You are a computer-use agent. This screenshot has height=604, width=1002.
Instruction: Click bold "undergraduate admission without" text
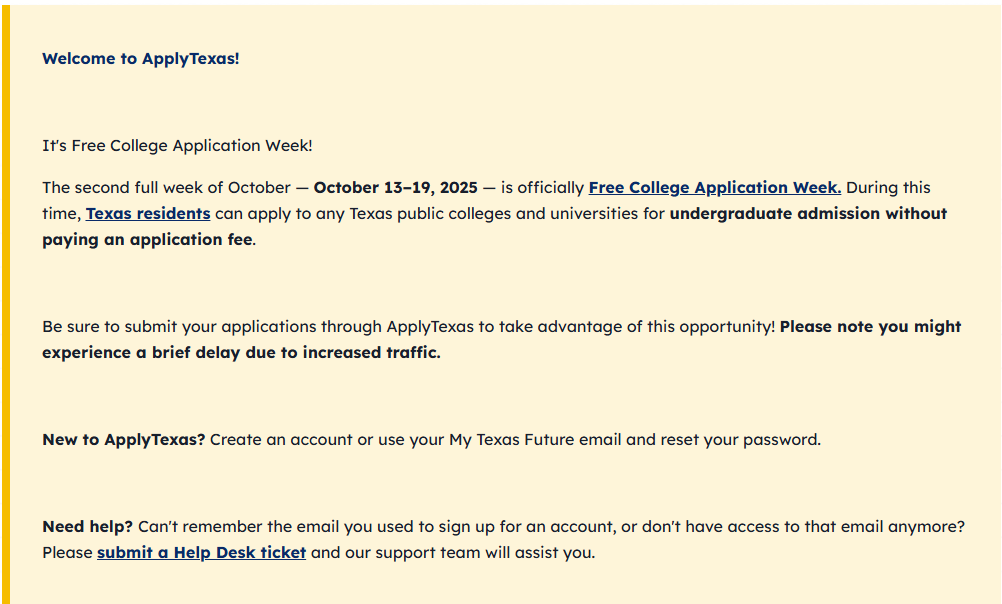808,214
